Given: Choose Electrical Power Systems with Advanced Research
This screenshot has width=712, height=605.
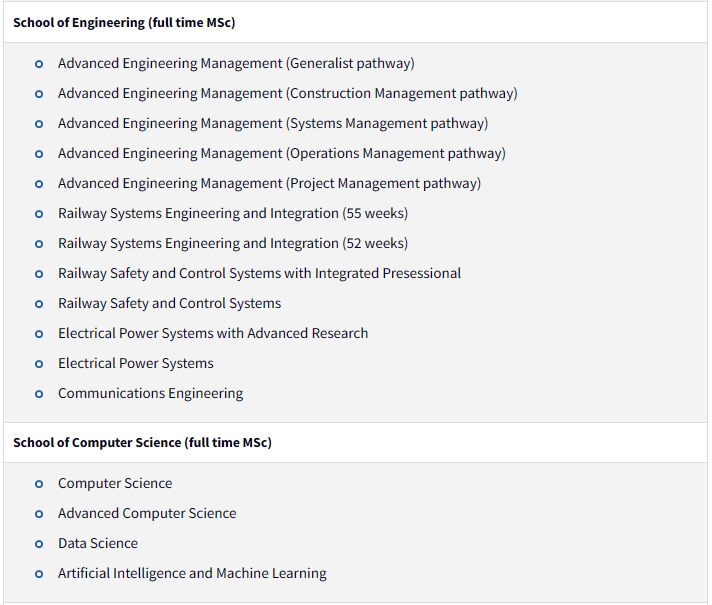Looking at the screenshot, I should [213, 333].
